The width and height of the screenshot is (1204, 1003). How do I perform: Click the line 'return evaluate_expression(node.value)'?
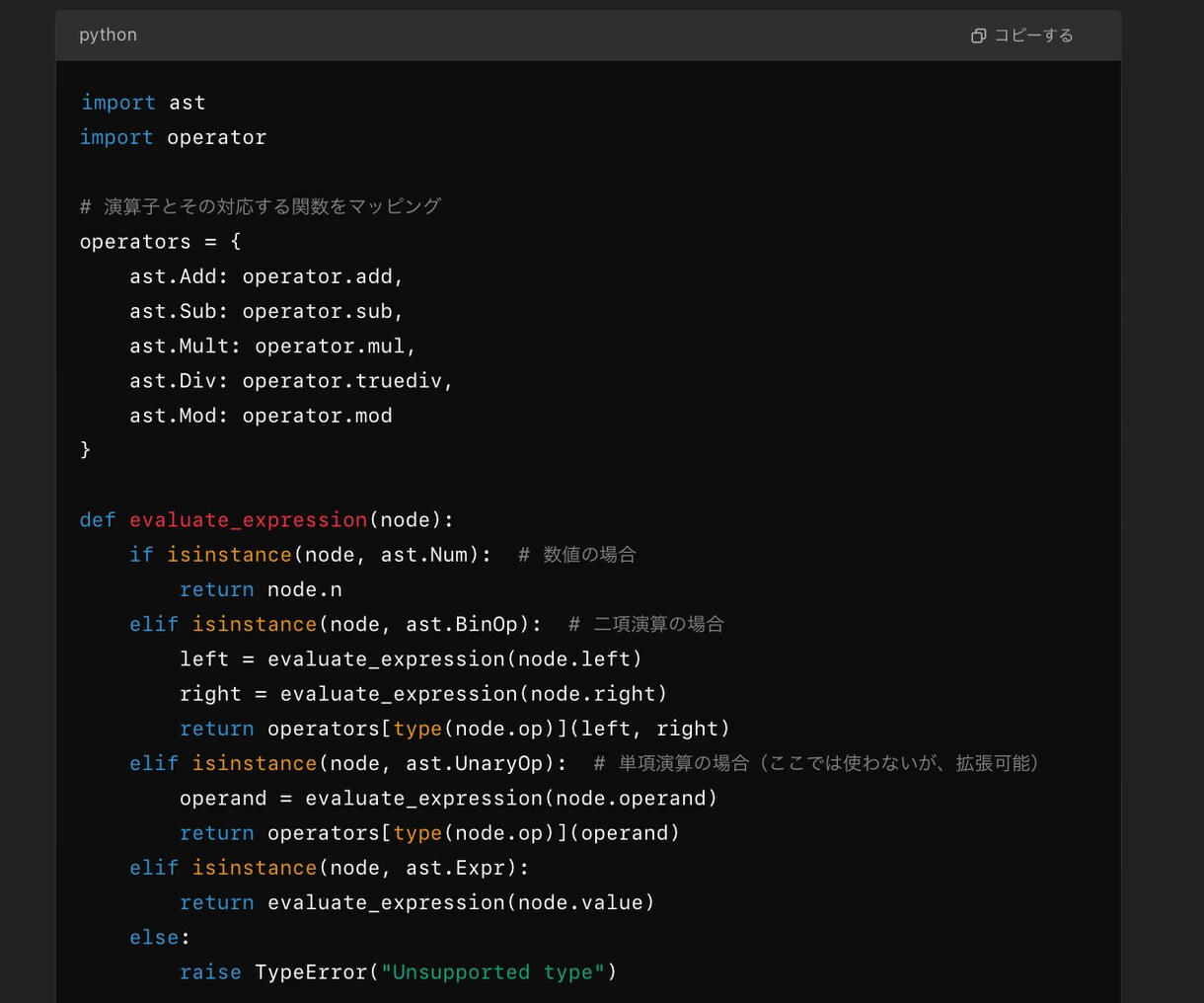tap(417, 902)
